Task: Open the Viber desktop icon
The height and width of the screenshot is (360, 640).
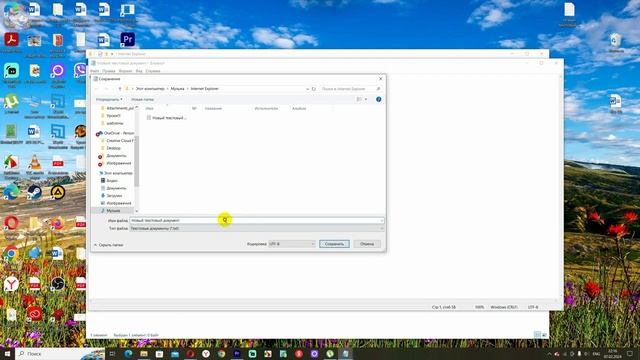Action: point(80,71)
